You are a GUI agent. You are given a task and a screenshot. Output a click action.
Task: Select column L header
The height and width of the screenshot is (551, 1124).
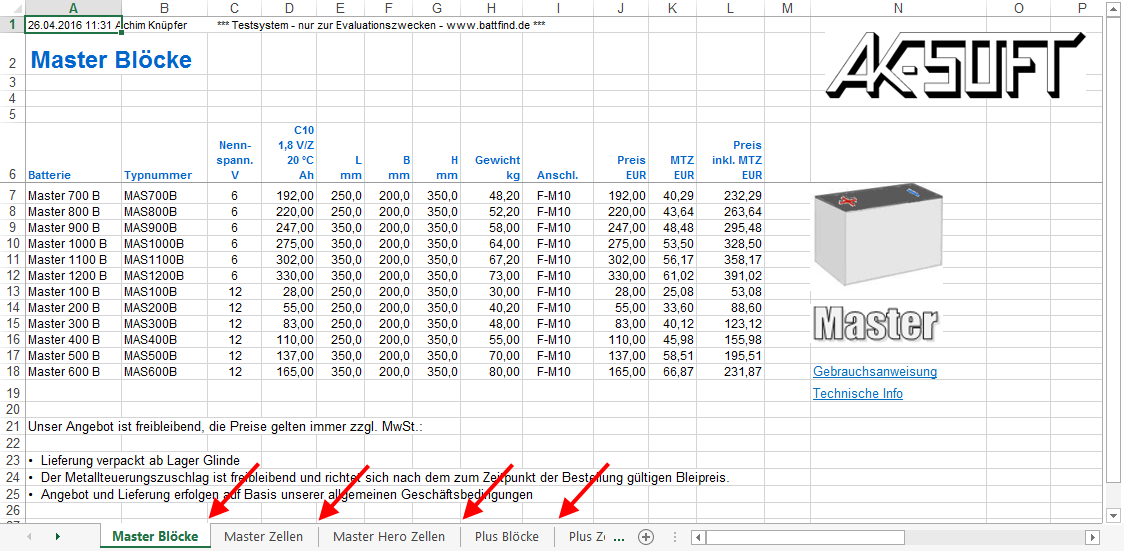tap(730, 8)
